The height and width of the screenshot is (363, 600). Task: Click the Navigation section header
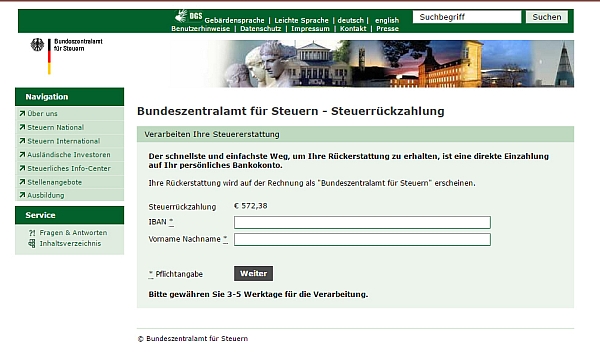(x=70, y=97)
